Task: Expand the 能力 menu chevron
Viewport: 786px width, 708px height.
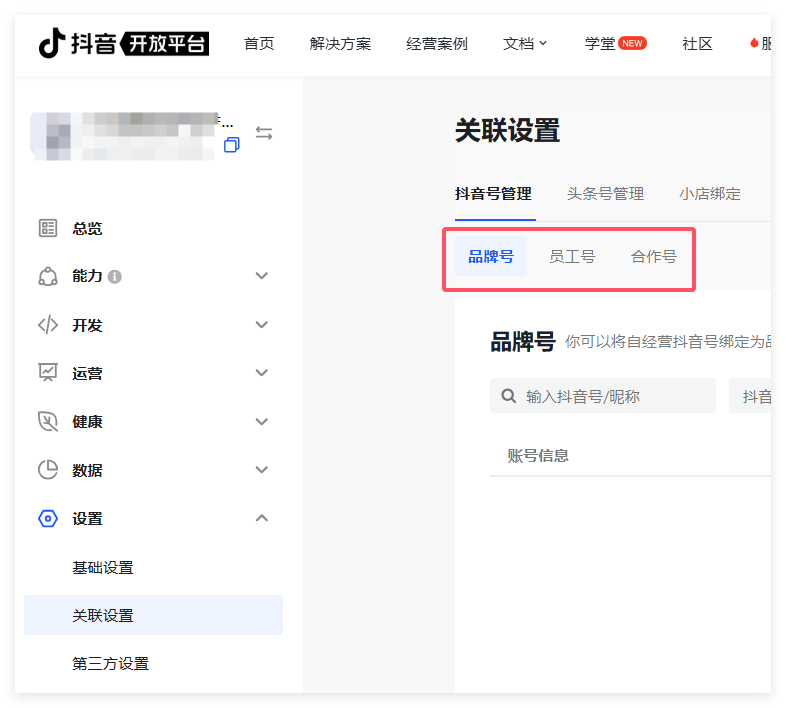Action: click(x=262, y=276)
